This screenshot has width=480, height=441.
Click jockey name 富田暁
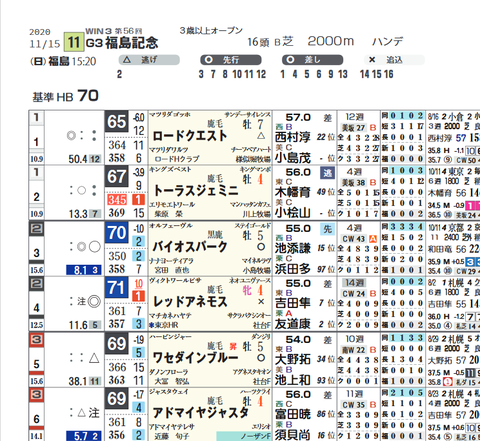(292, 414)
